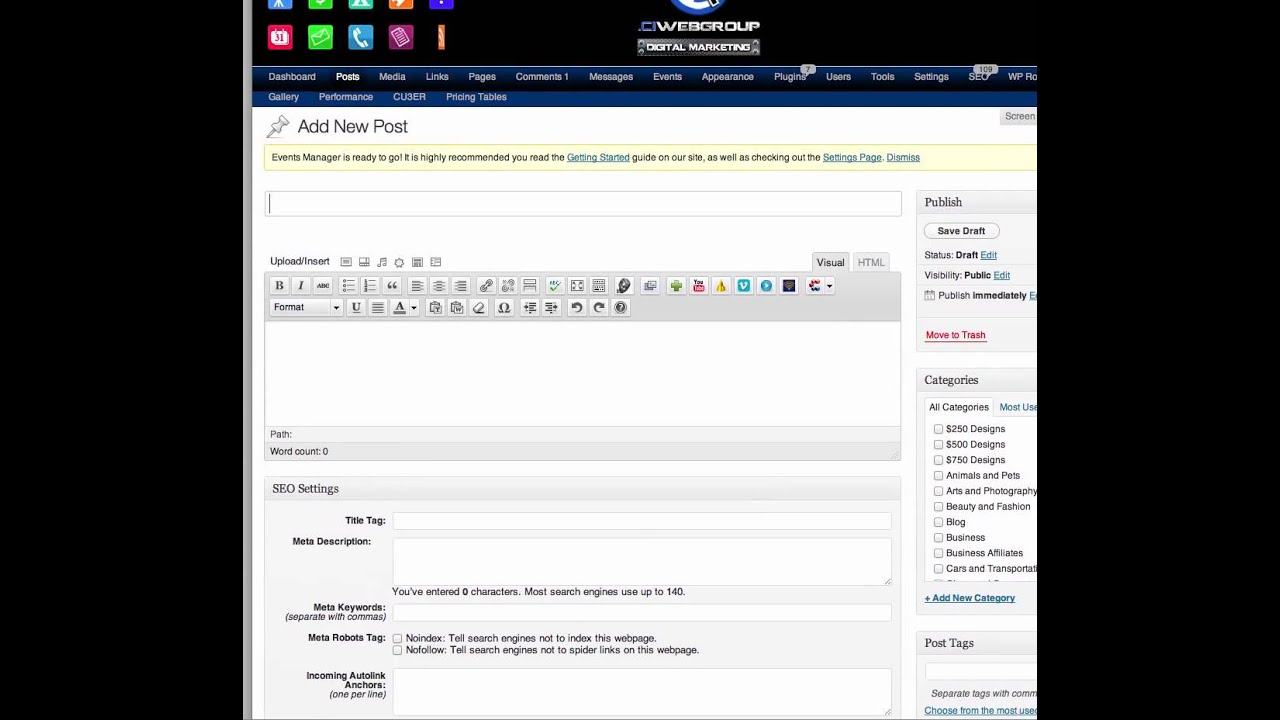Click the undo arrow in editor toolbar
The height and width of the screenshot is (720, 1280).
[x=576, y=308]
